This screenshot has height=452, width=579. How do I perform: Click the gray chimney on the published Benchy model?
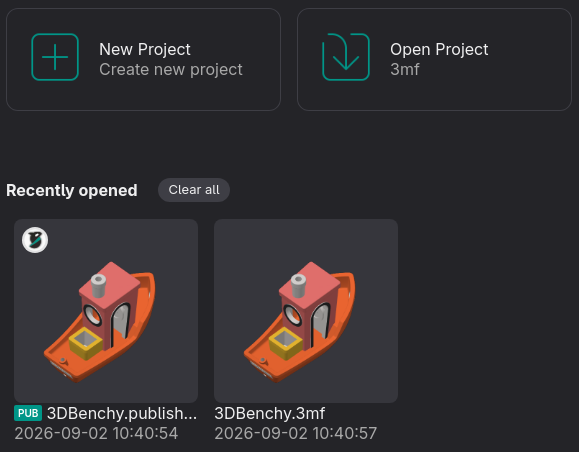tap(98, 285)
